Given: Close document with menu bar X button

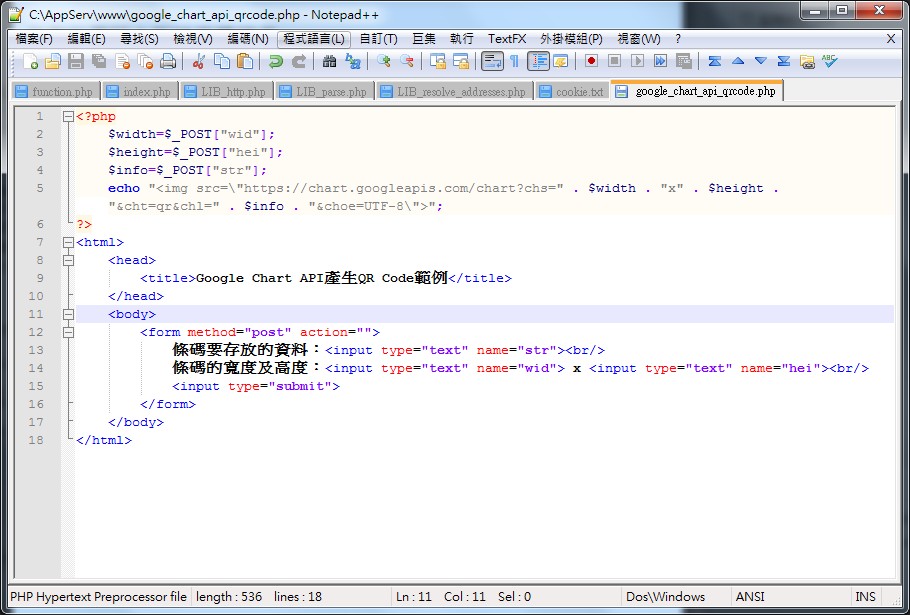Looking at the screenshot, I should tap(891, 39).
